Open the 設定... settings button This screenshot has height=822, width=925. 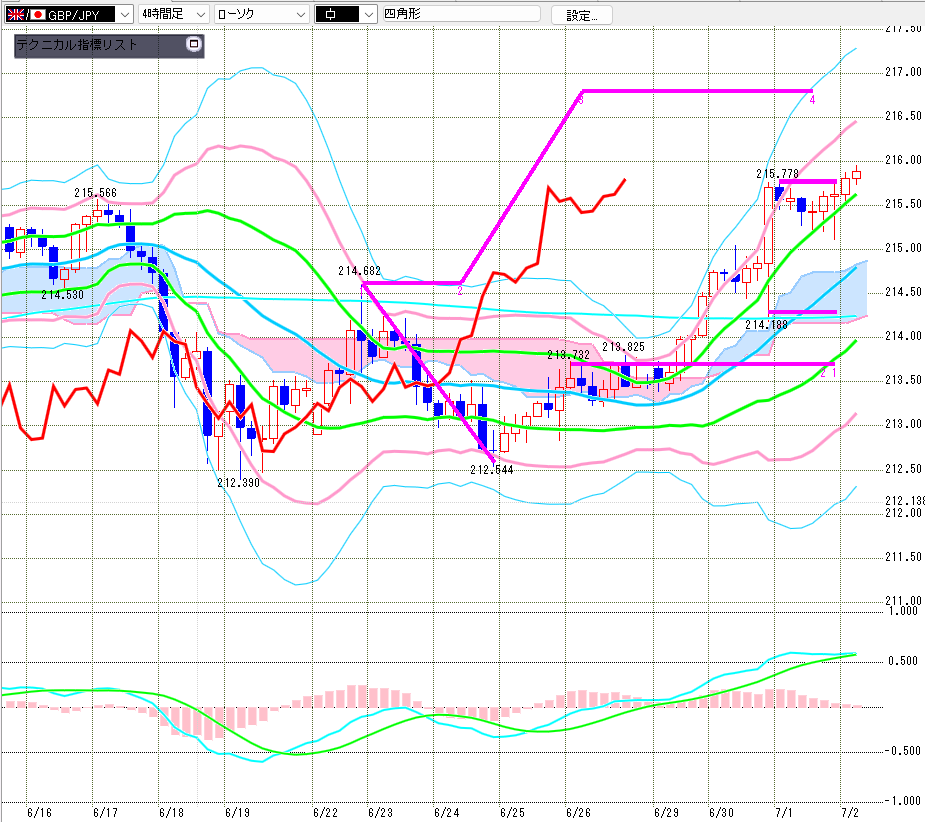tap(582, 15)
